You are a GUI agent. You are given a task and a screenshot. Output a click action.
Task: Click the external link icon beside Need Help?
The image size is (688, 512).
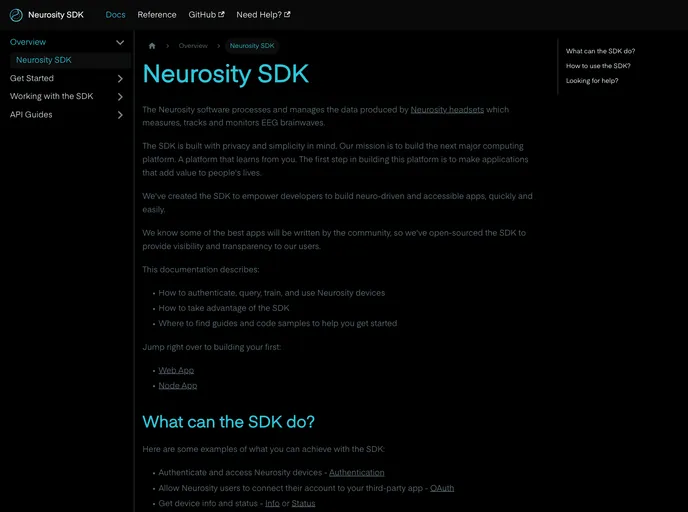point(287,14)
